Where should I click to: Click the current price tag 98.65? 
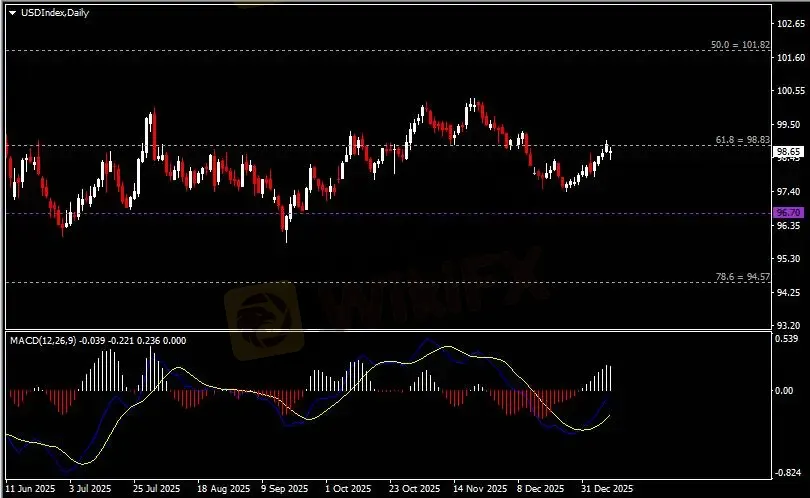[788, 152]
